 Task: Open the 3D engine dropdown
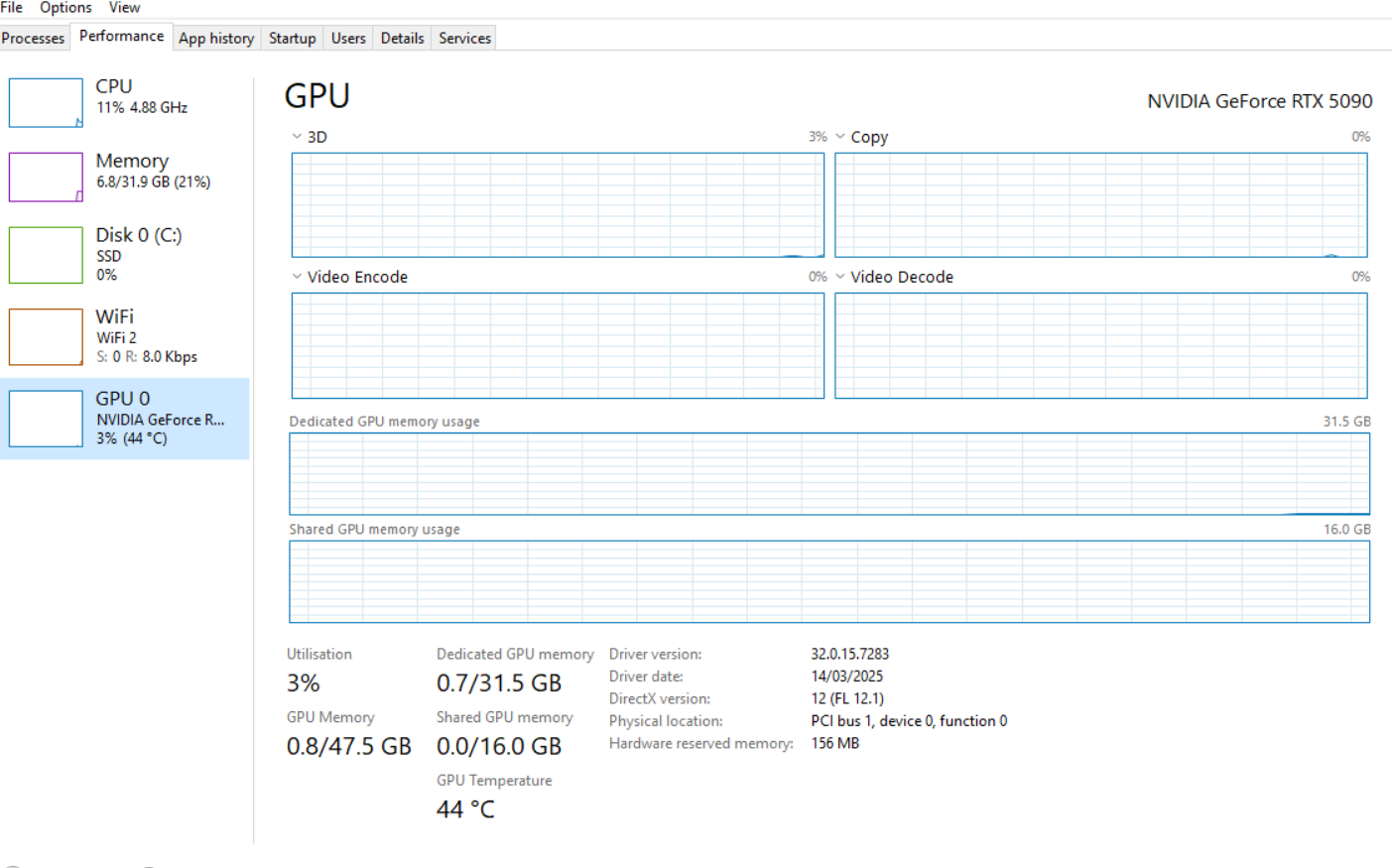click(x=297, y=137)
